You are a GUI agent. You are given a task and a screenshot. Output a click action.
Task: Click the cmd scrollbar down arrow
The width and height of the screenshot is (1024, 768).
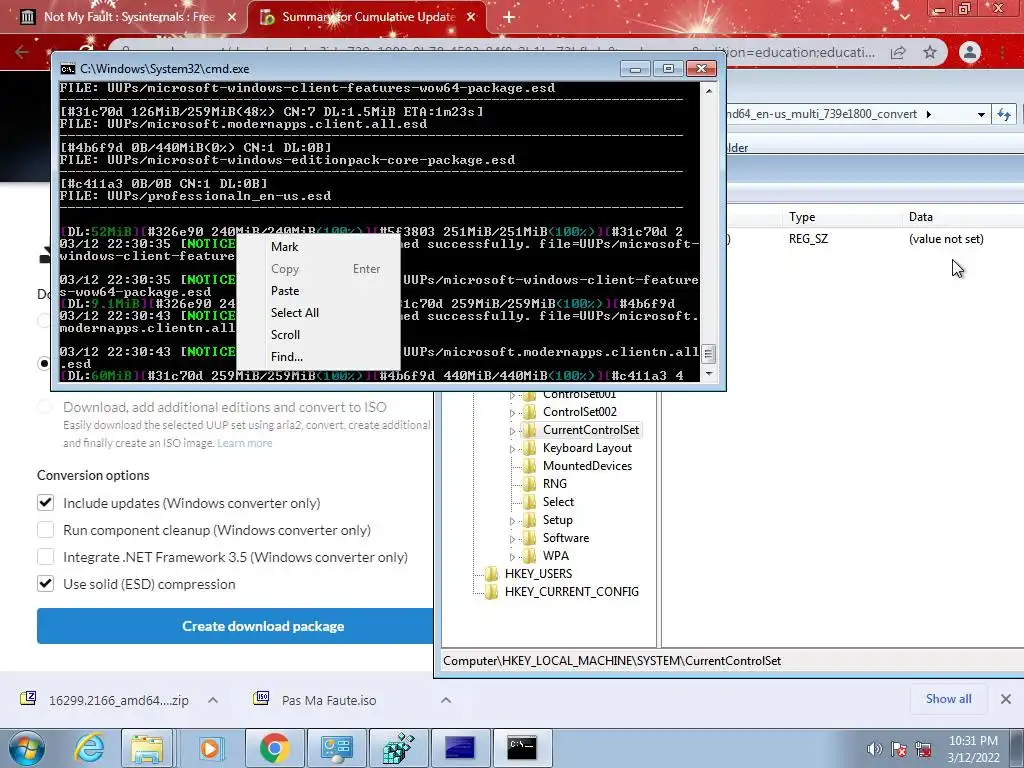[x=709, y=374]
